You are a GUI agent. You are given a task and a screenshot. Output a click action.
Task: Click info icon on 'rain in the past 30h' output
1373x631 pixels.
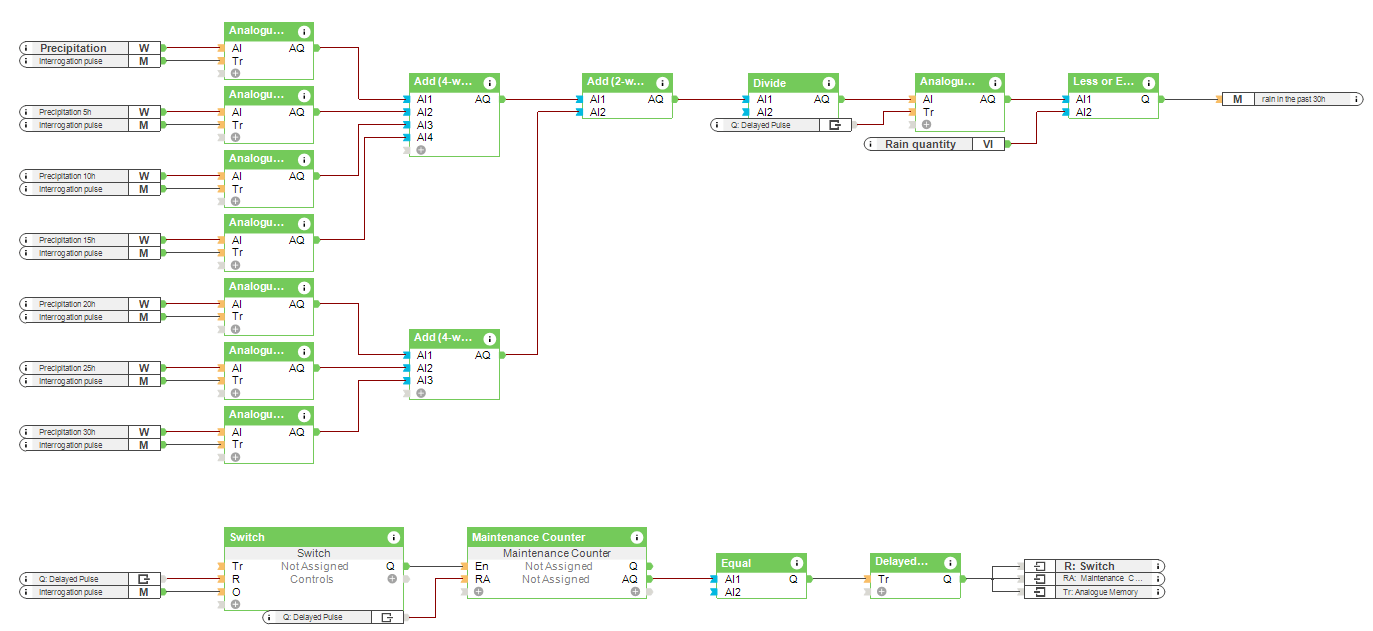[1355, 99]
